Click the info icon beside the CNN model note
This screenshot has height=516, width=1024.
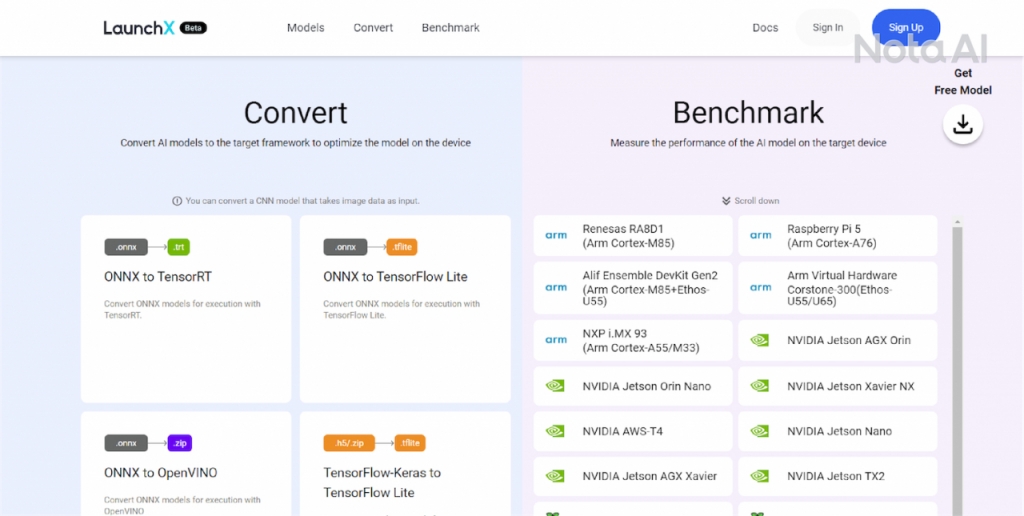tap(177, 201)
